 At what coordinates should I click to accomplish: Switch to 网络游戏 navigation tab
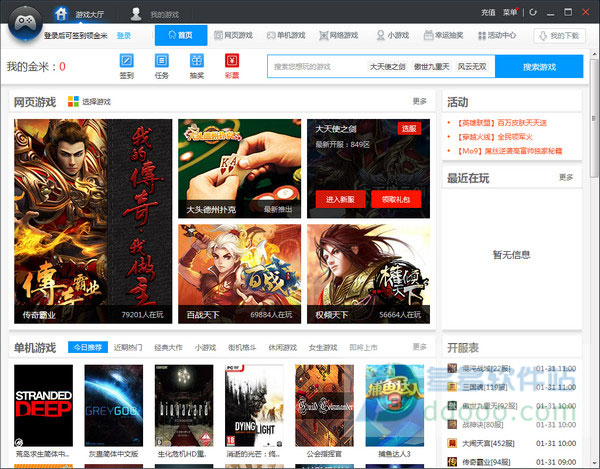[339, 35]
